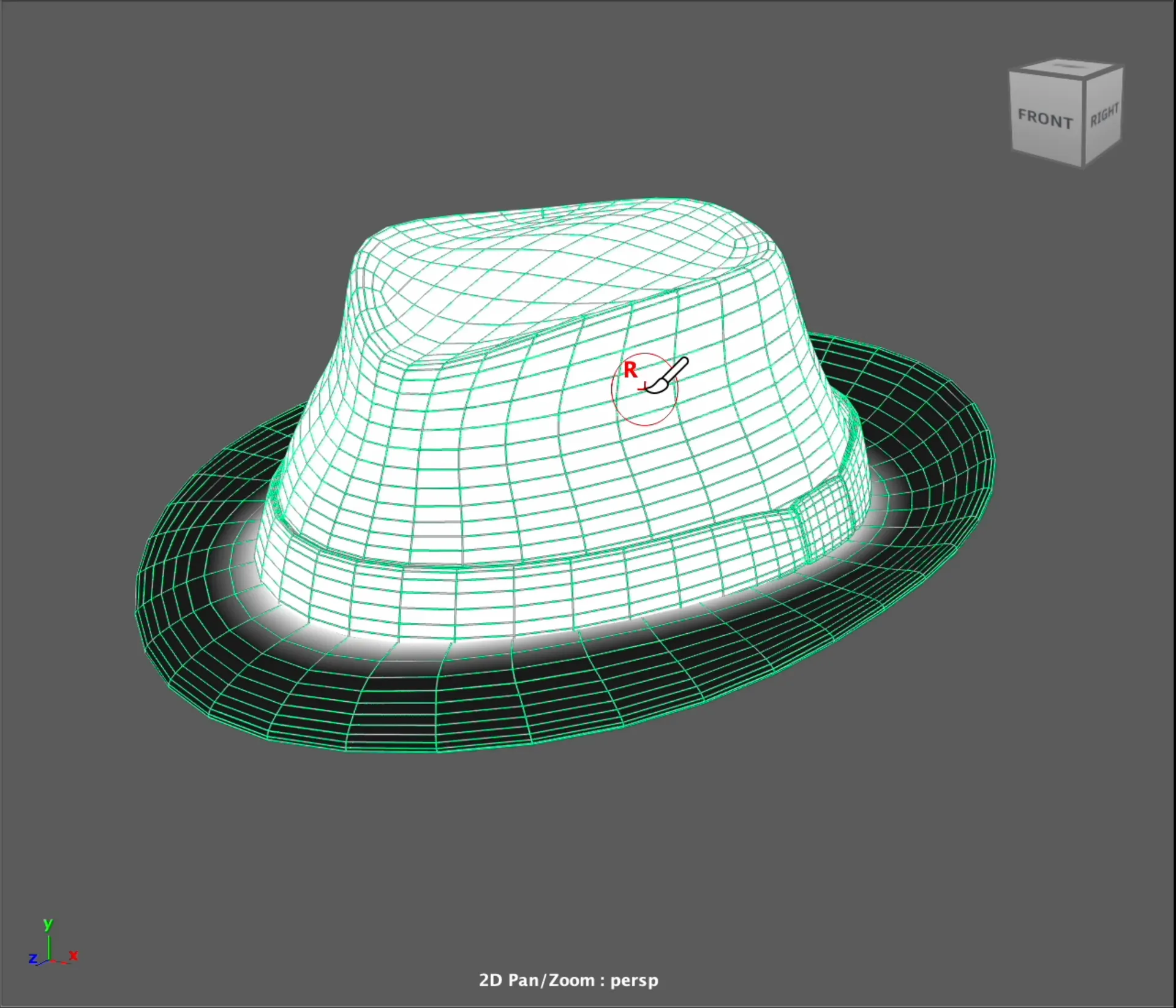This screenshot has height=1008, width=1176.
Task: Click the brush cursor's R radius indicator
Action: pyautogui.click(x=631, y=370)
